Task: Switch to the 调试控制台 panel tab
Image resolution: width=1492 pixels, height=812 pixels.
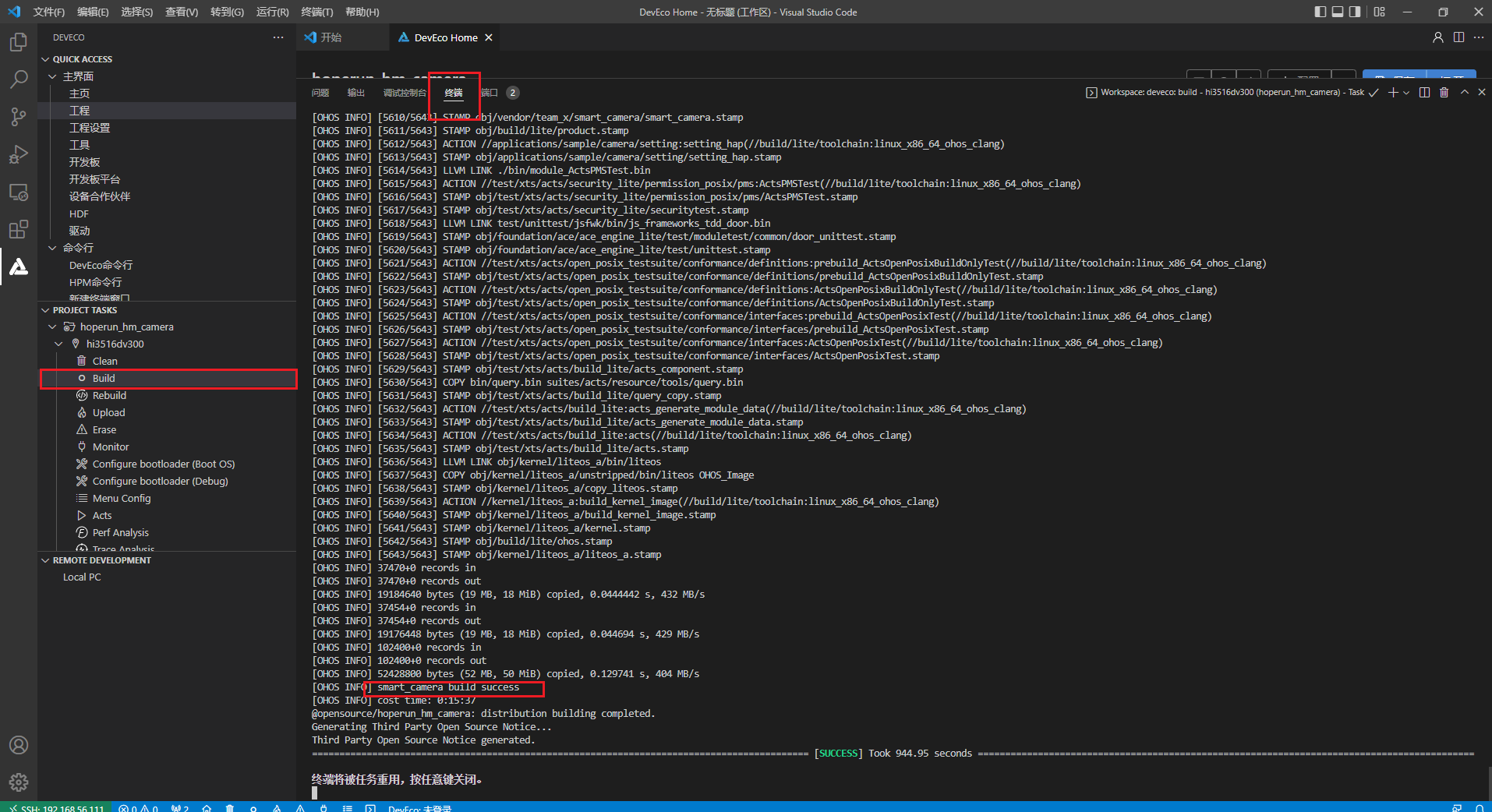Action: point(405,93)
